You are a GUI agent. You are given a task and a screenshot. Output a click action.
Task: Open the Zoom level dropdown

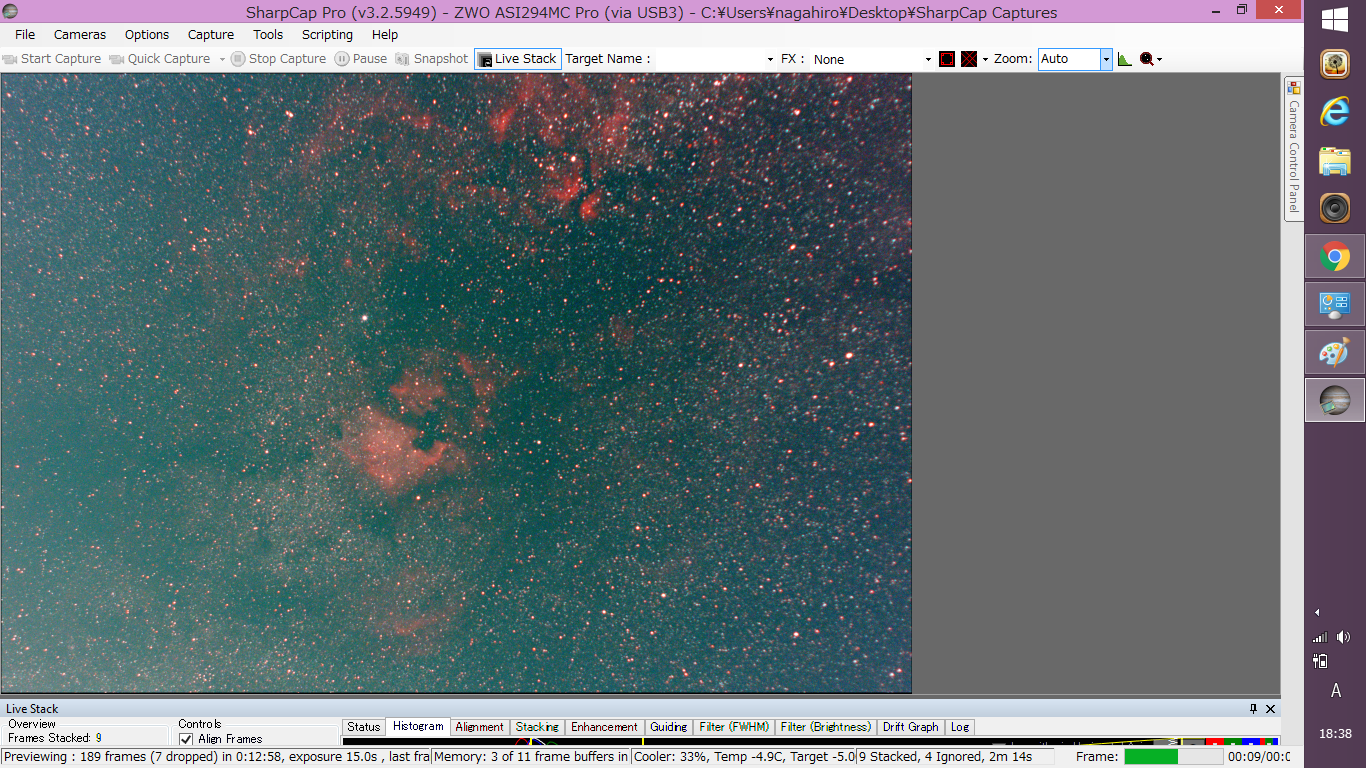pos(1075,59)
